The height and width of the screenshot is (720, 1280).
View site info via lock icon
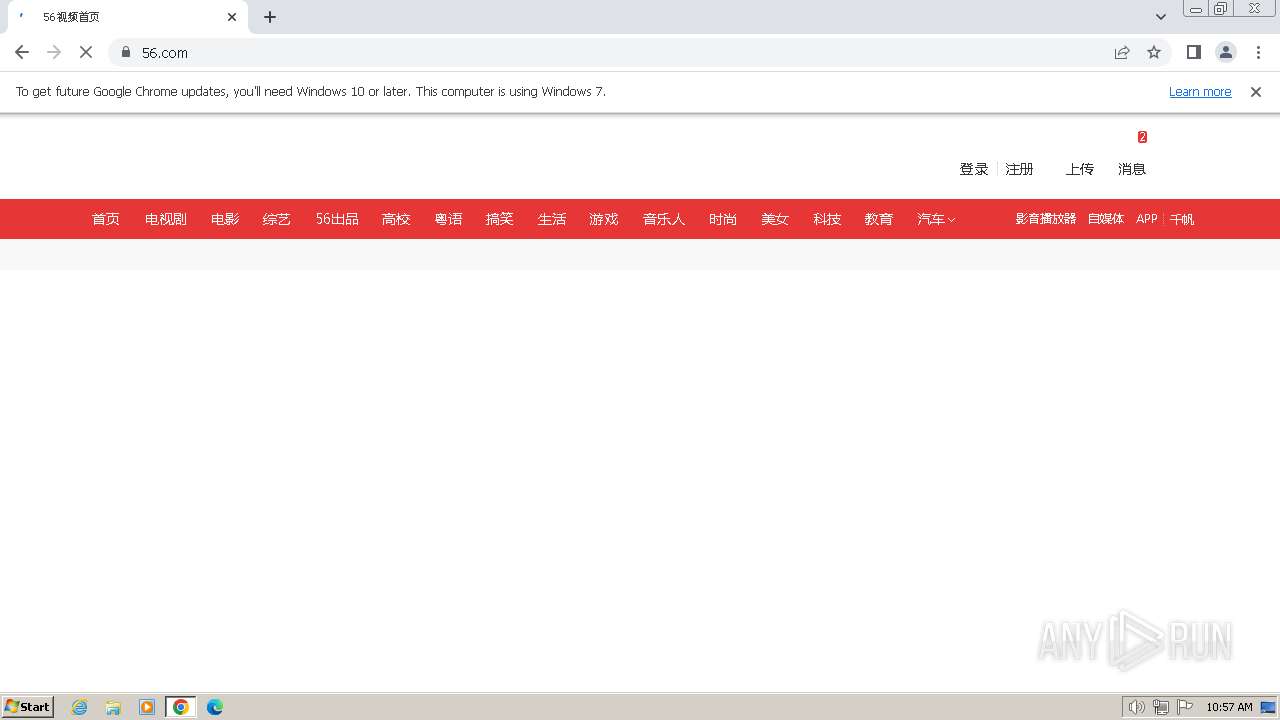tap(126, 52)
